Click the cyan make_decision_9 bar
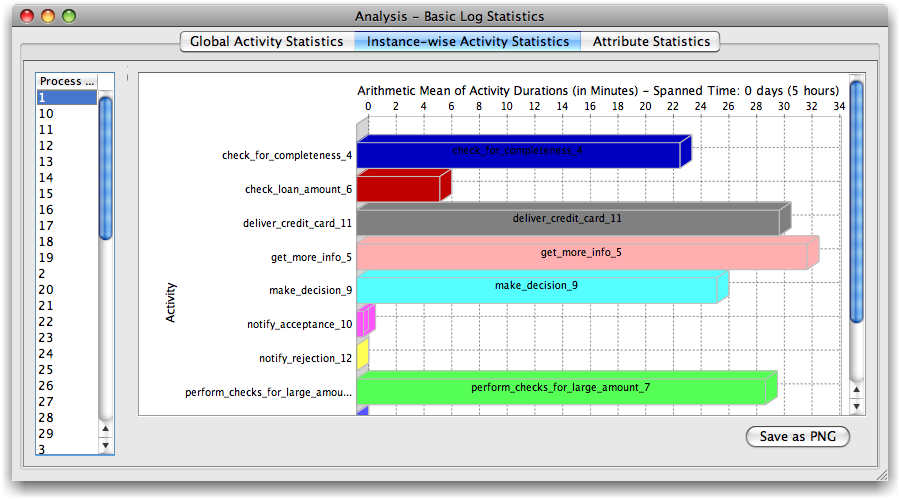This screenshot has height=500, width=900. click(536, 289)
